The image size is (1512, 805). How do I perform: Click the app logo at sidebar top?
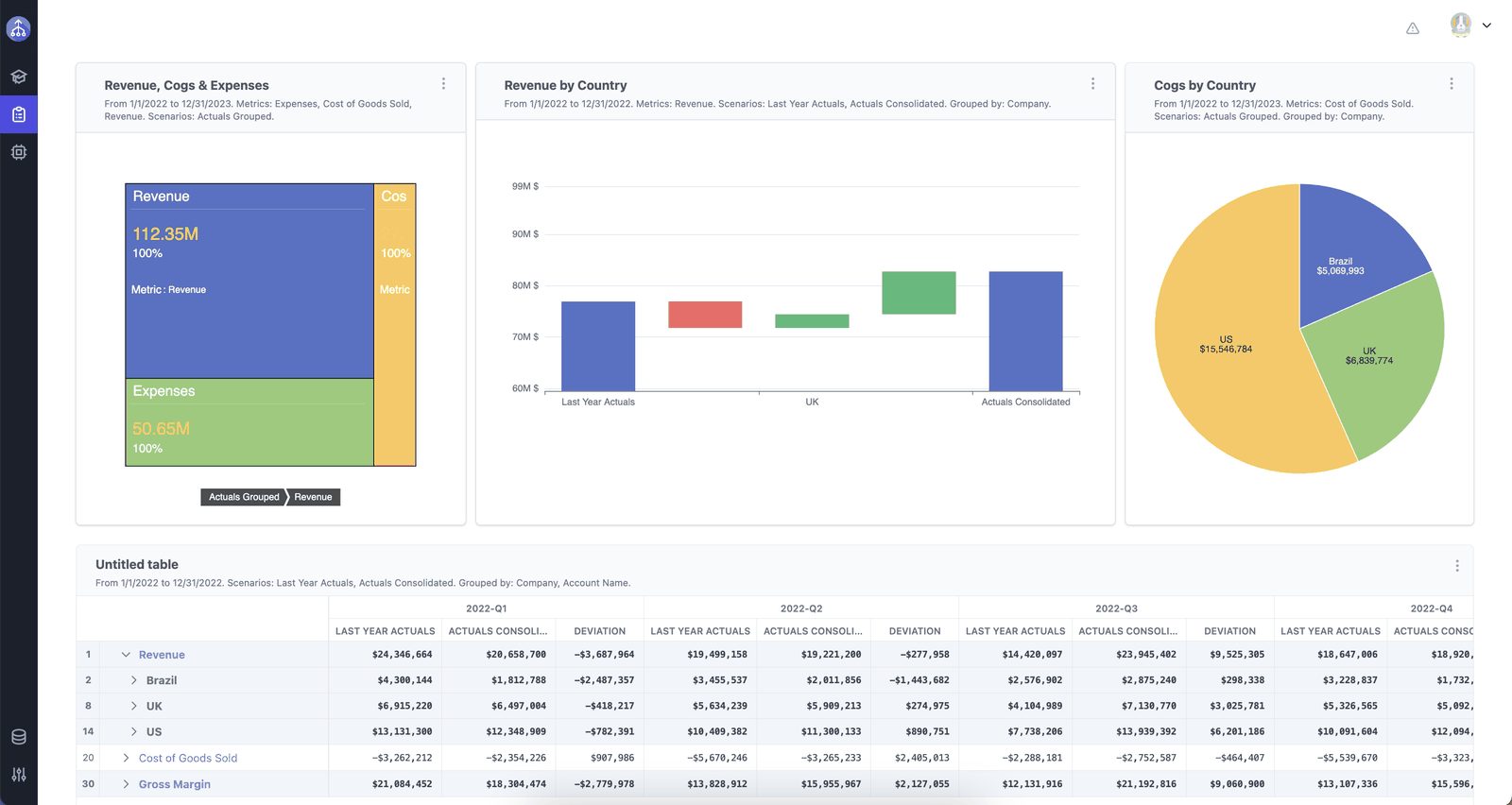pyautogui.click(x=18, y=28)
